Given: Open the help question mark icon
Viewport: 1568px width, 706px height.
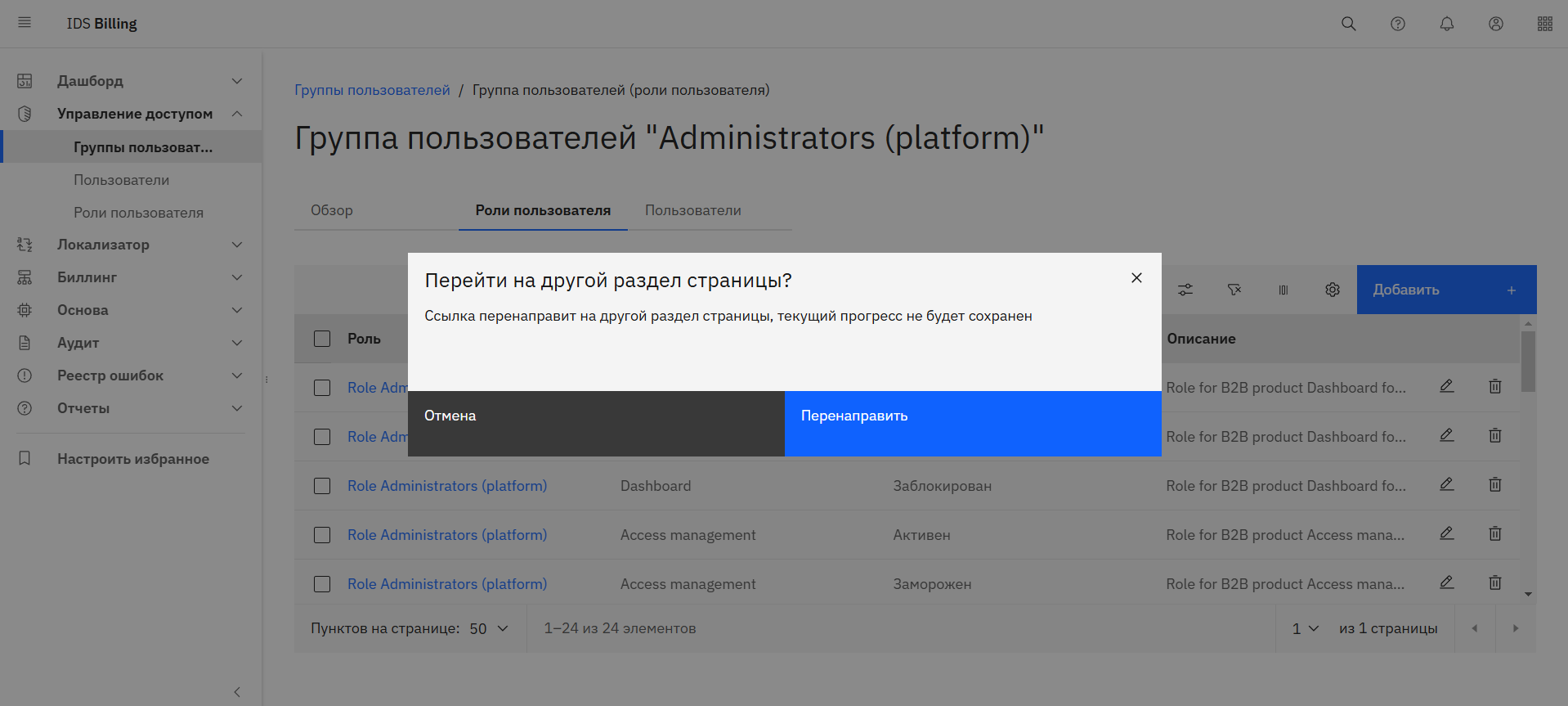Looking at the screenshot, I should tap(1397, 24).
